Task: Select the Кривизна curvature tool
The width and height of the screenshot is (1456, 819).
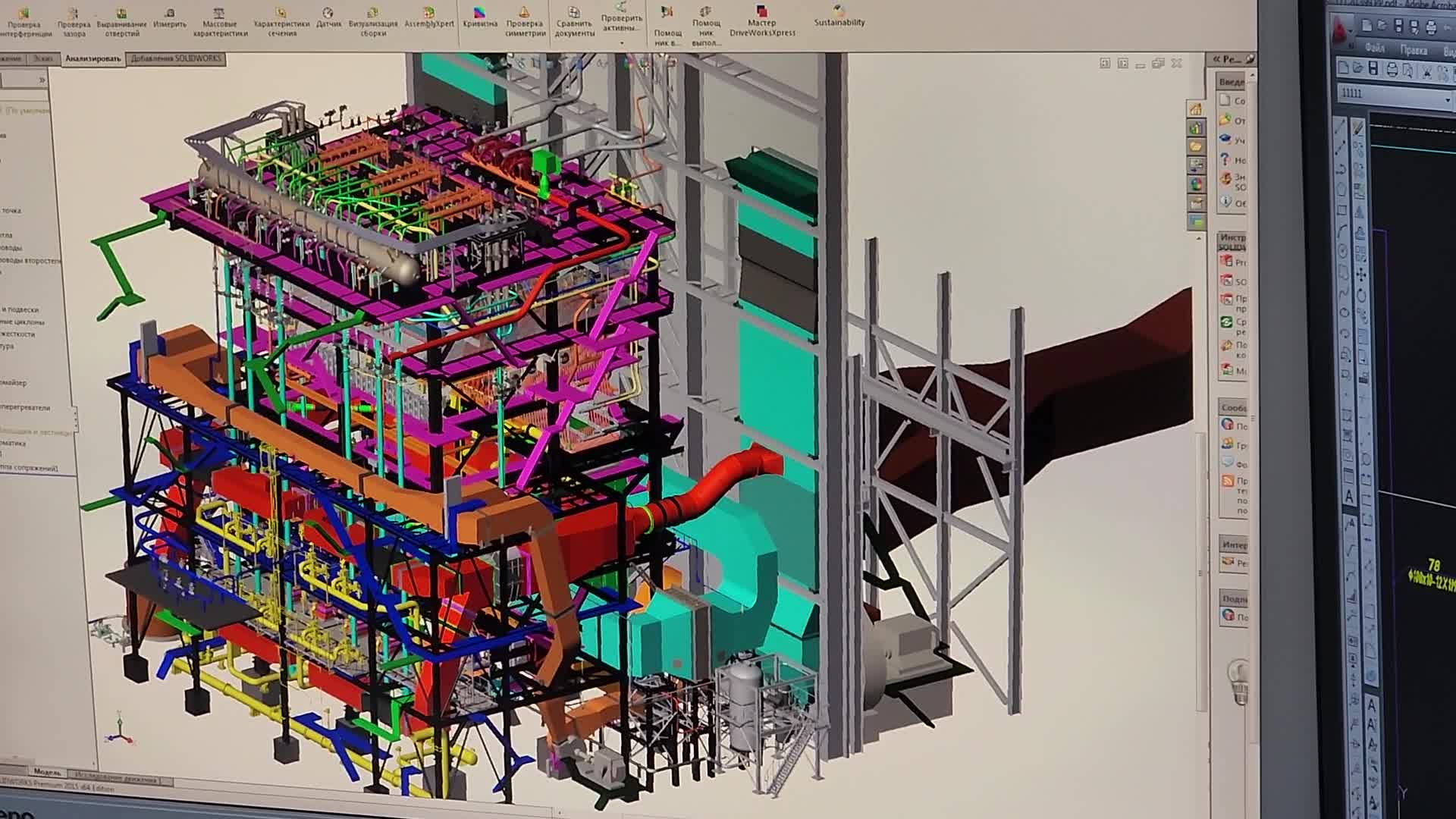Action: click(480, 18)
